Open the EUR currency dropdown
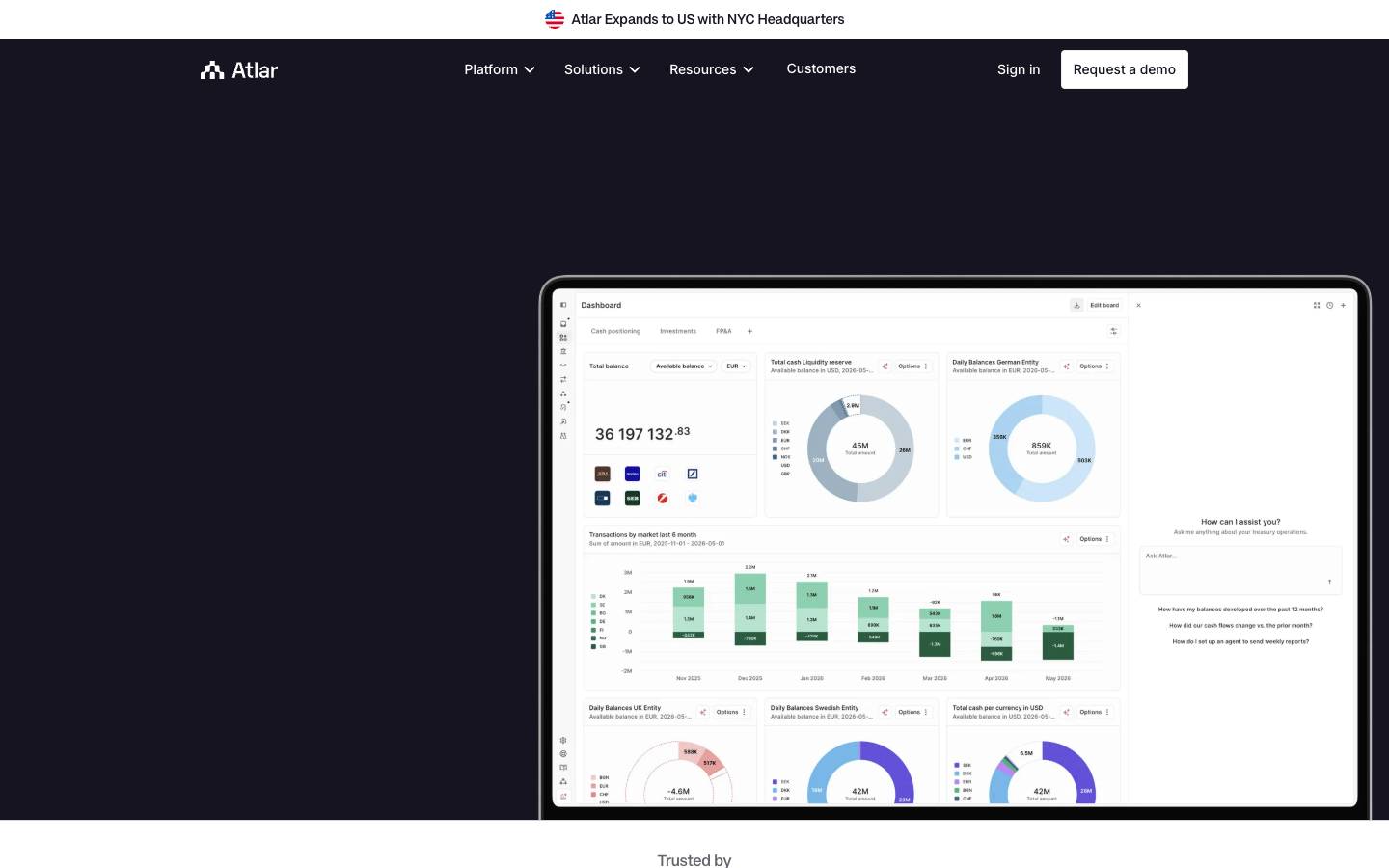The width and height of the screenshot is (1389, 868). click(x=736, y=366)
